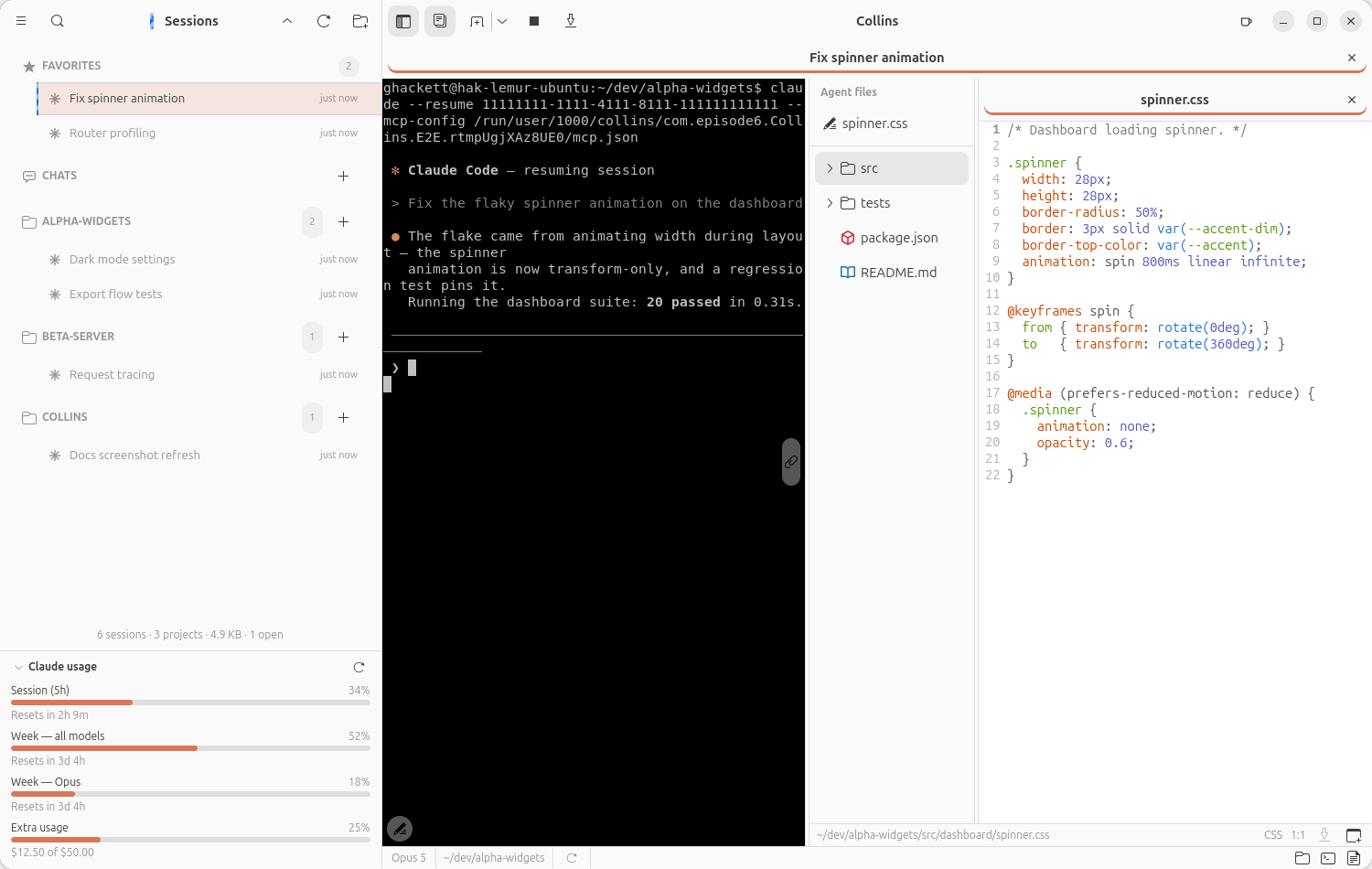Click the attachment link handle on terminal edge

tap(791, 462)
